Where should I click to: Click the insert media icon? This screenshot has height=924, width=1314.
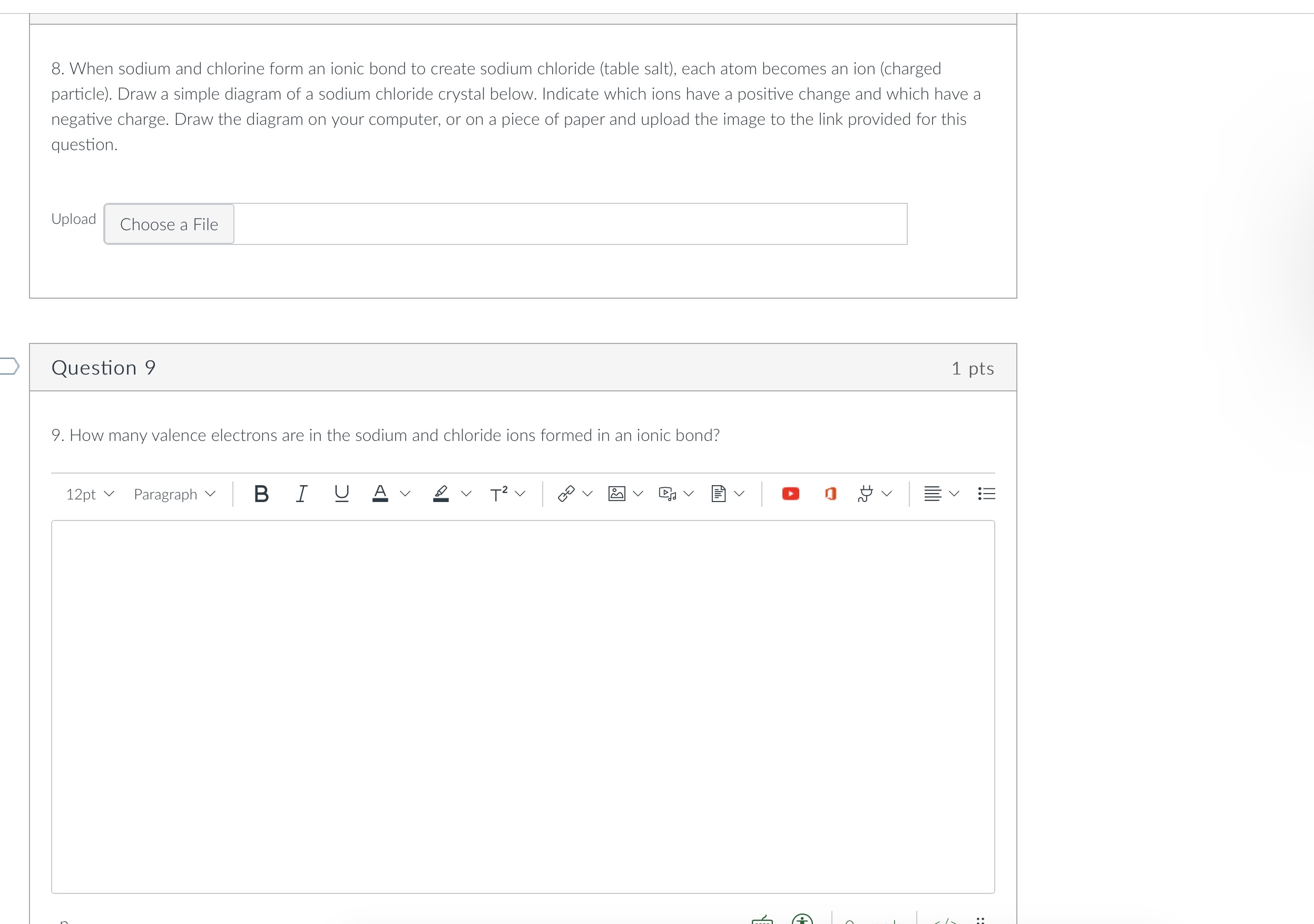coord(666,493)
